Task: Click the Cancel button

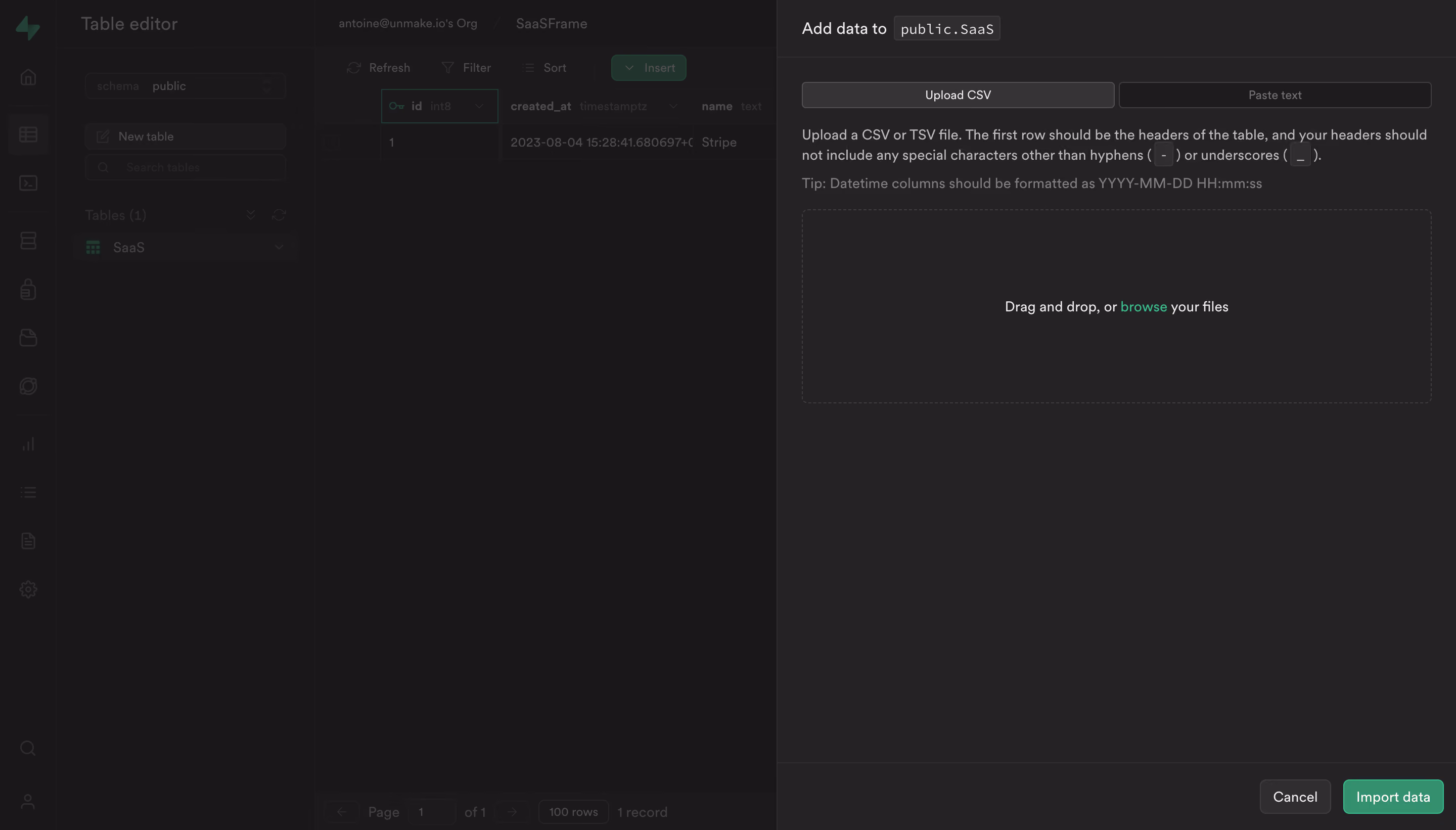Action: 1295,797
